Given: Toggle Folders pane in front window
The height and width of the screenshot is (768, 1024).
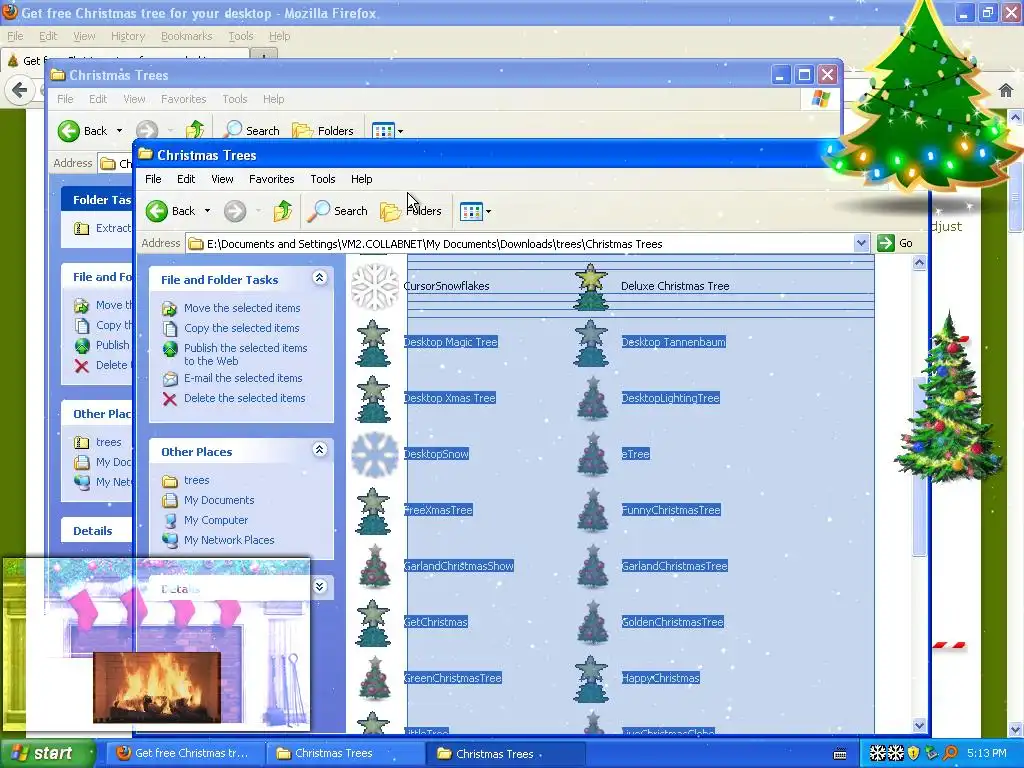Looking at the screenshot, I should point(411,211).
